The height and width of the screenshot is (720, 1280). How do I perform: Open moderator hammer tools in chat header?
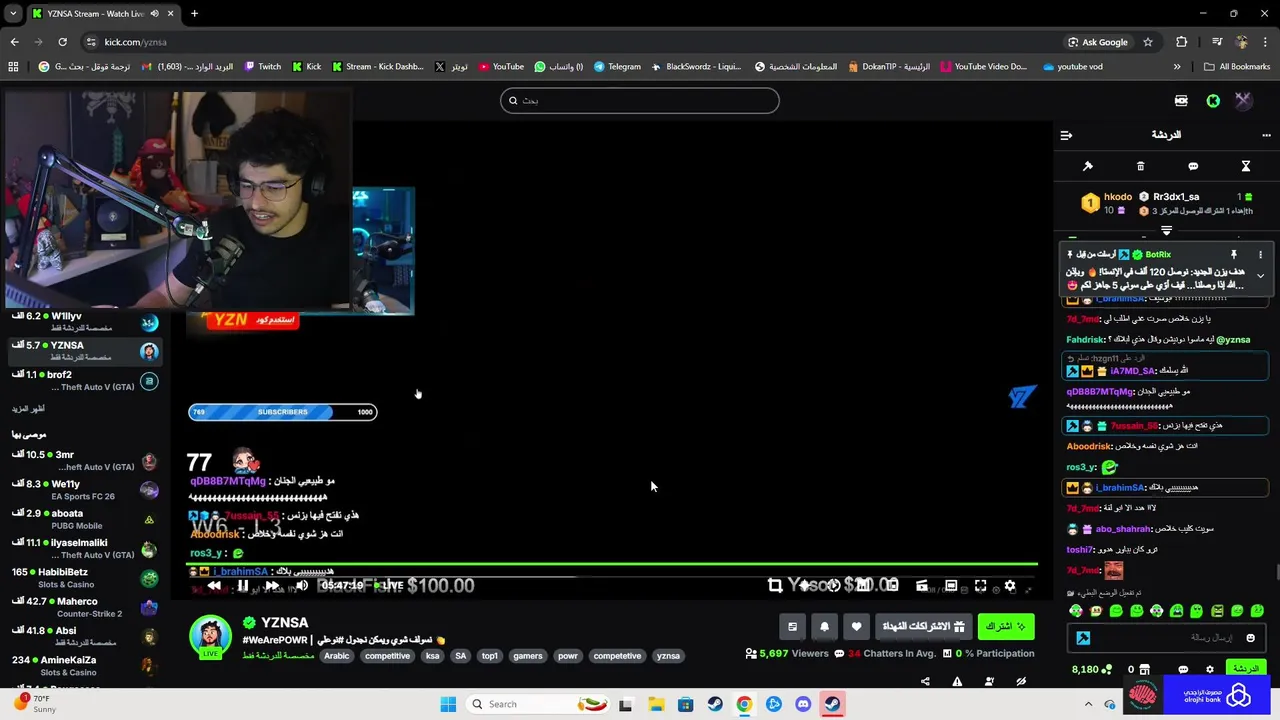pyautogui.click(x=1088, y=166)
